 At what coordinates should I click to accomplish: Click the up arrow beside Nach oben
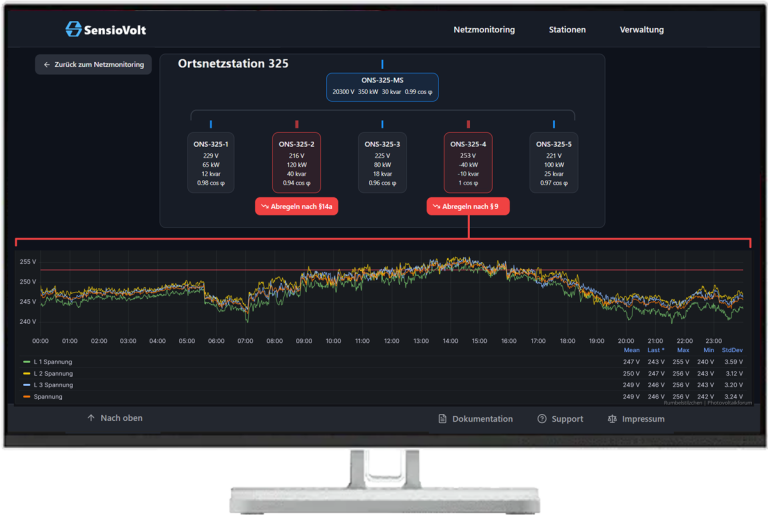tap(91, 418)
